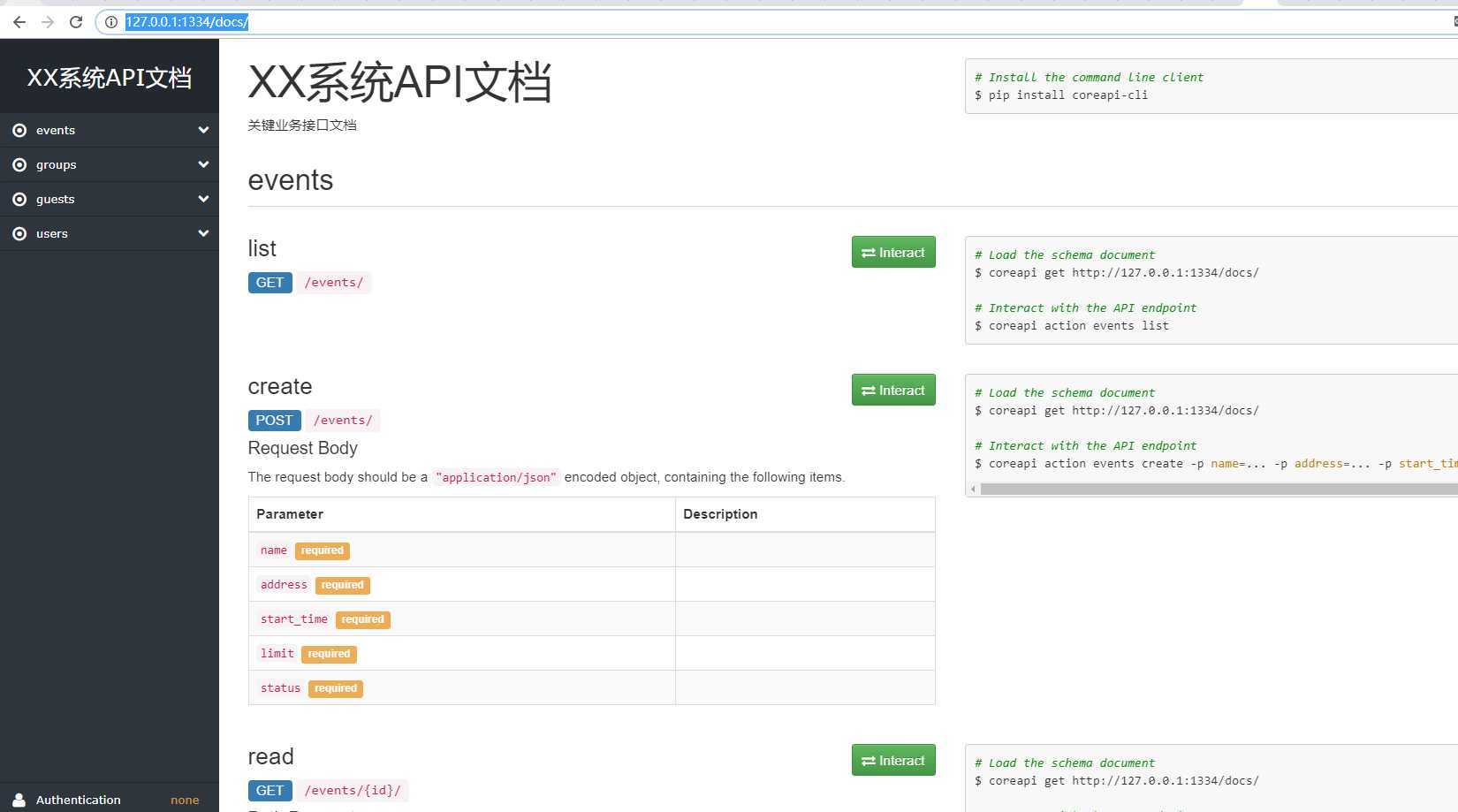The width and height of the screenshot is (1458, 812).
Task: Click Interact button for events create
Action: click(893, 391)
